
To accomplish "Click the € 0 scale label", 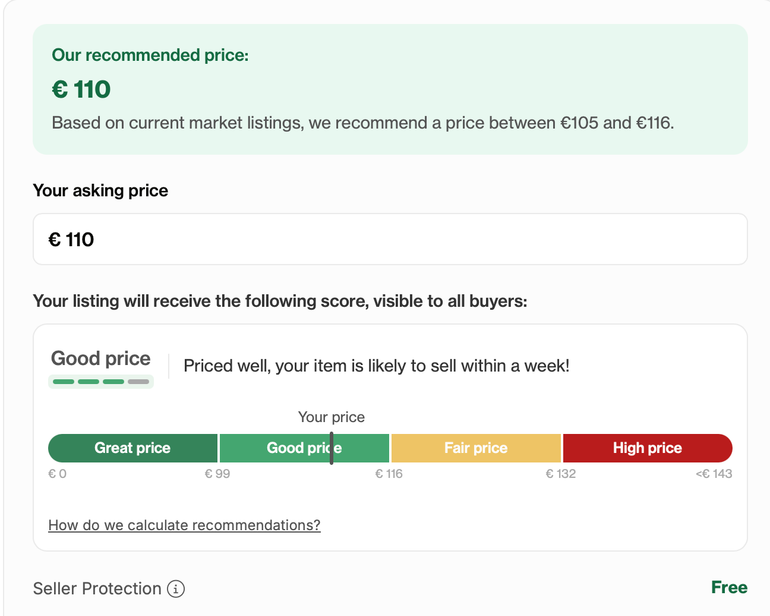I will coord(57,474).
